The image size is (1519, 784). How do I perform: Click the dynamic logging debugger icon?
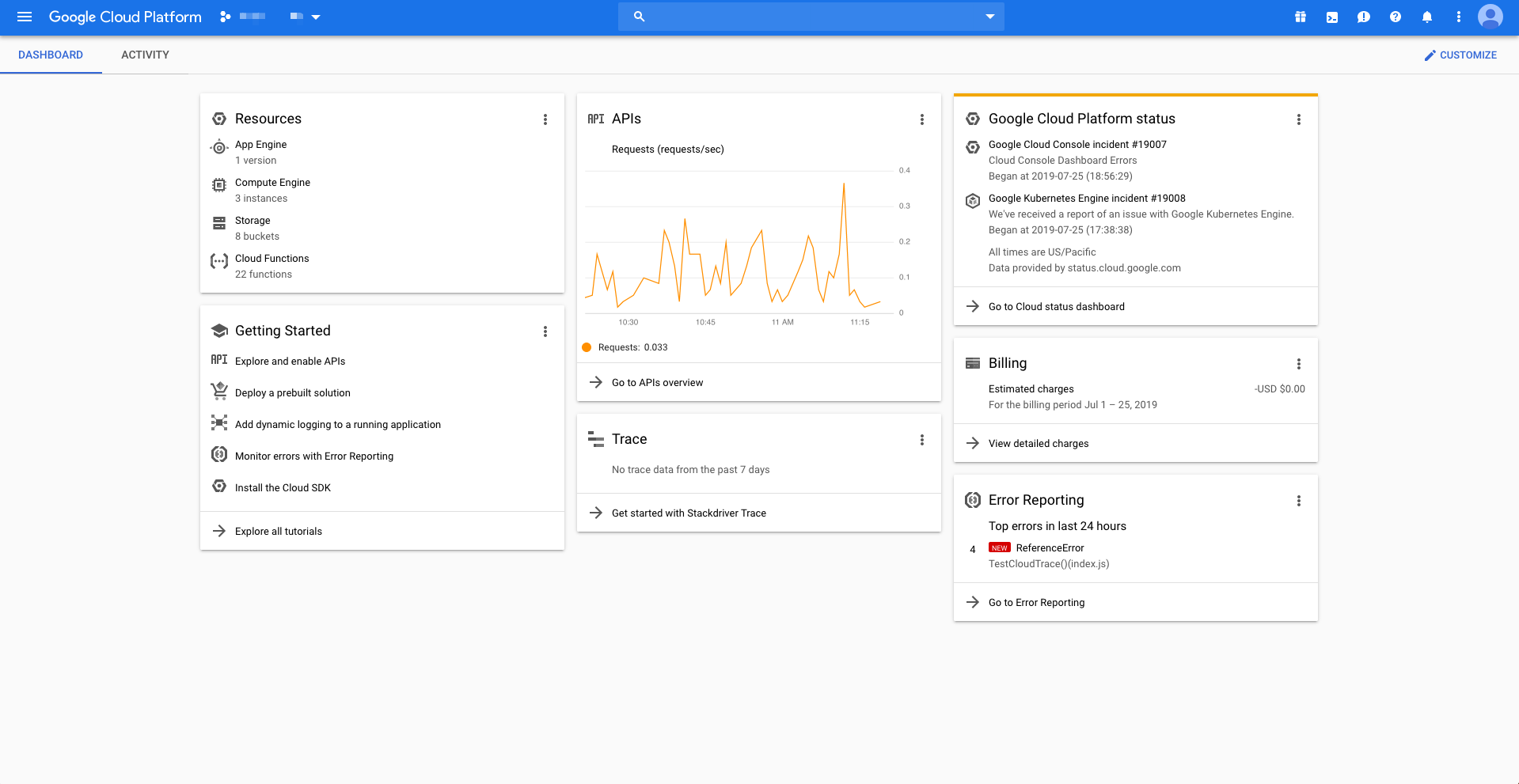219,422
